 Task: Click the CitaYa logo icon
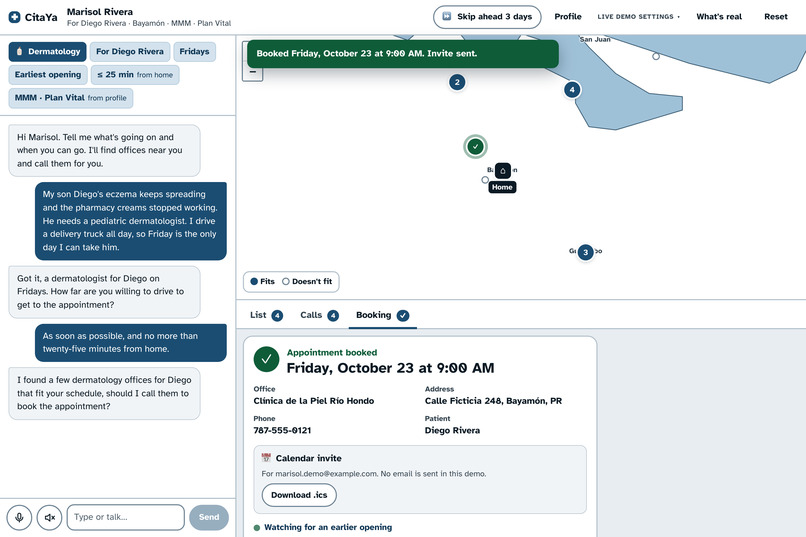pyautogui.click(x=14, y=17)
